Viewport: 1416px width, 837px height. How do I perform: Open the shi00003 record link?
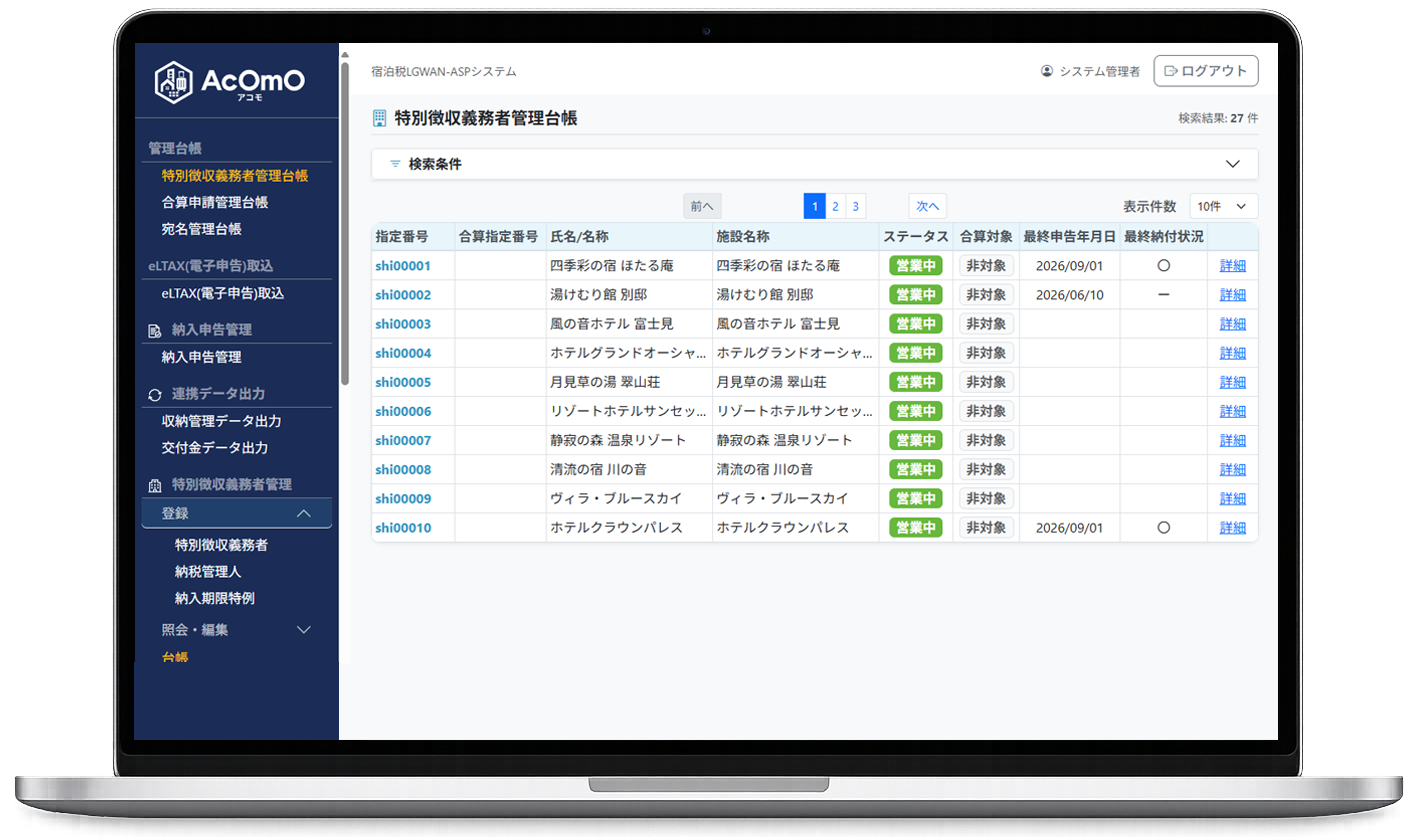403,324
